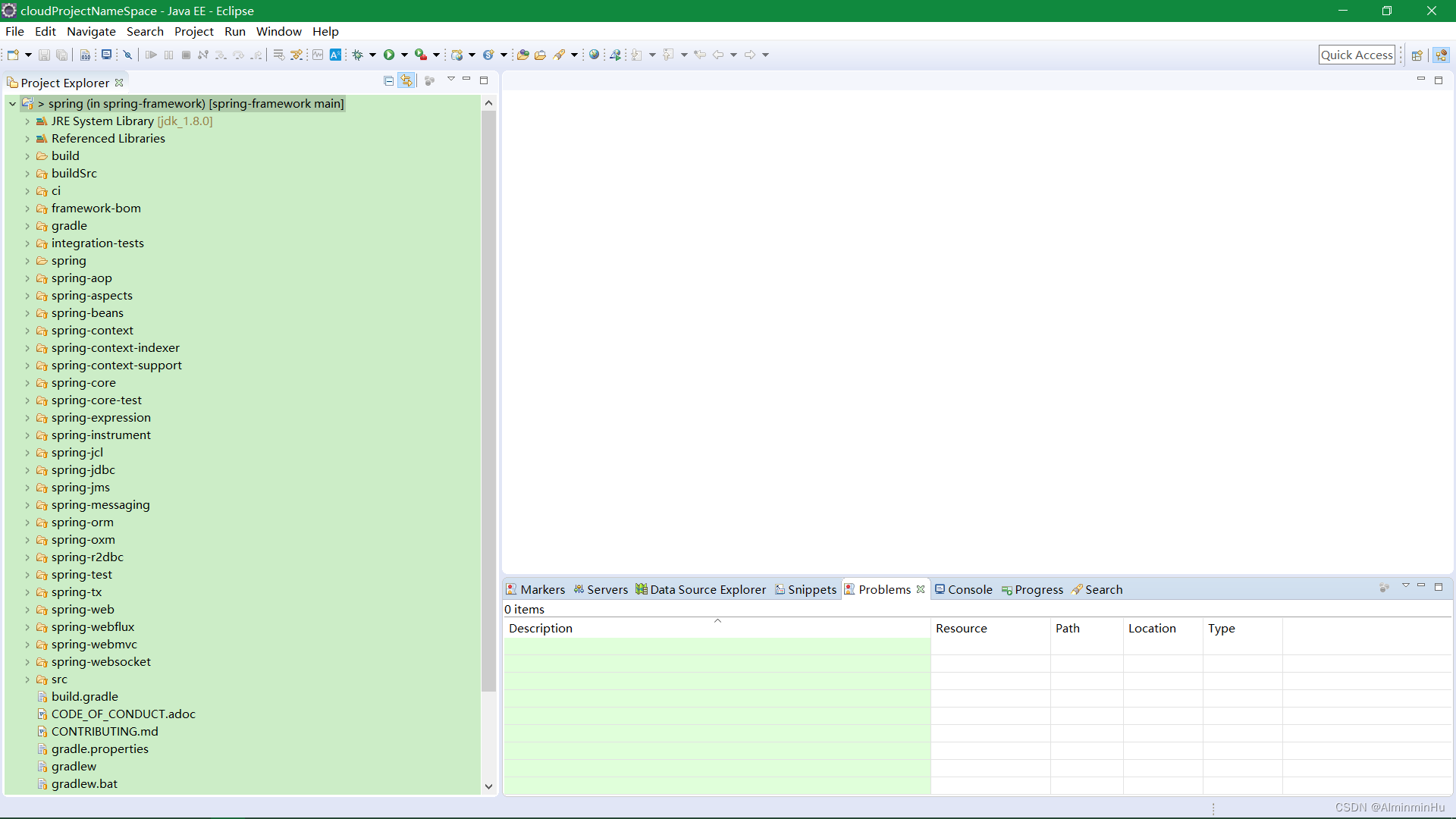This screenshot has height=819, width=1456.
Task: Maximize the Problems view panel
Action: 1439,587
